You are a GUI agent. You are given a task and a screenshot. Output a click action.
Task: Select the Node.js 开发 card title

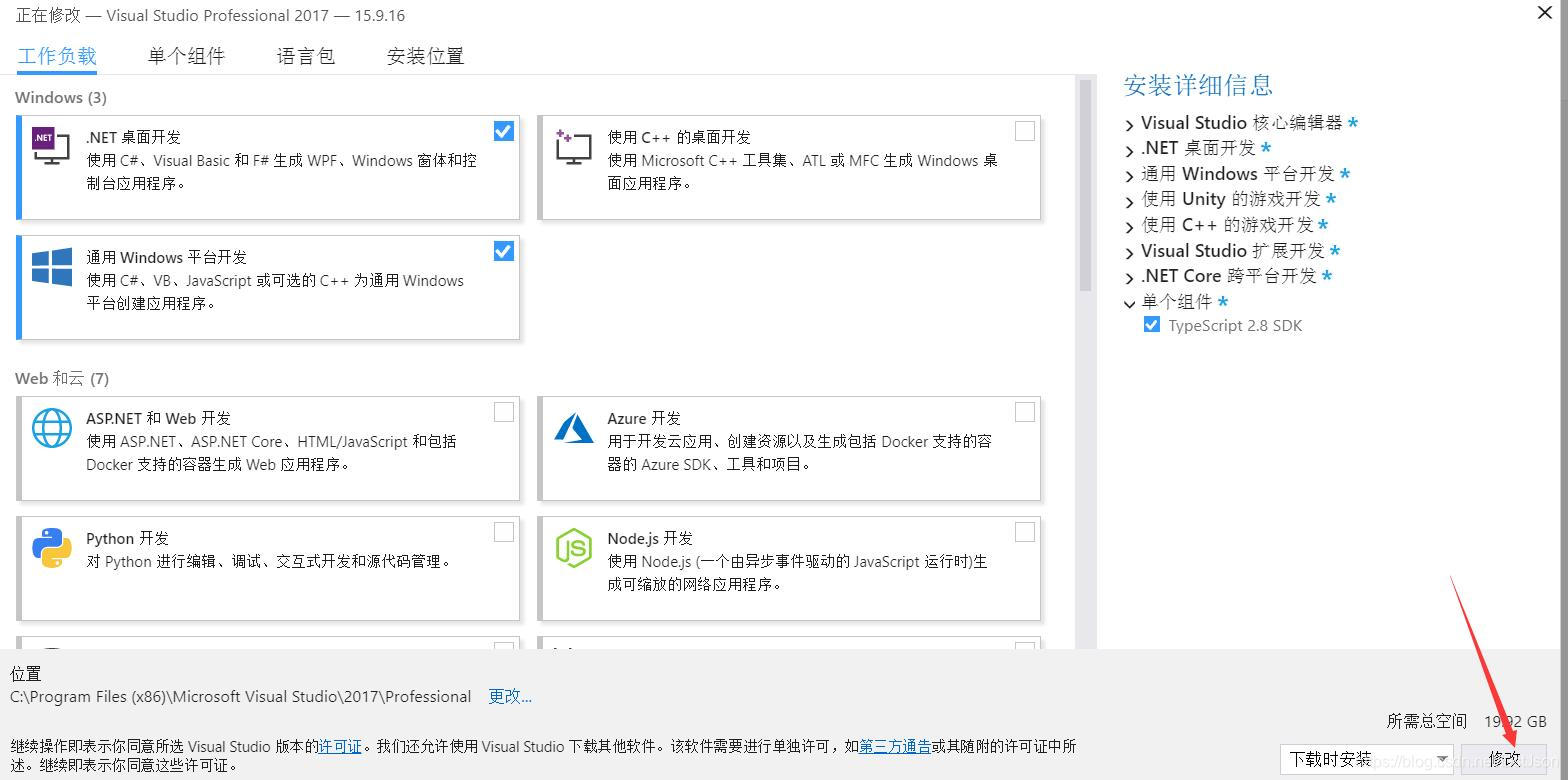click(650, 538)
